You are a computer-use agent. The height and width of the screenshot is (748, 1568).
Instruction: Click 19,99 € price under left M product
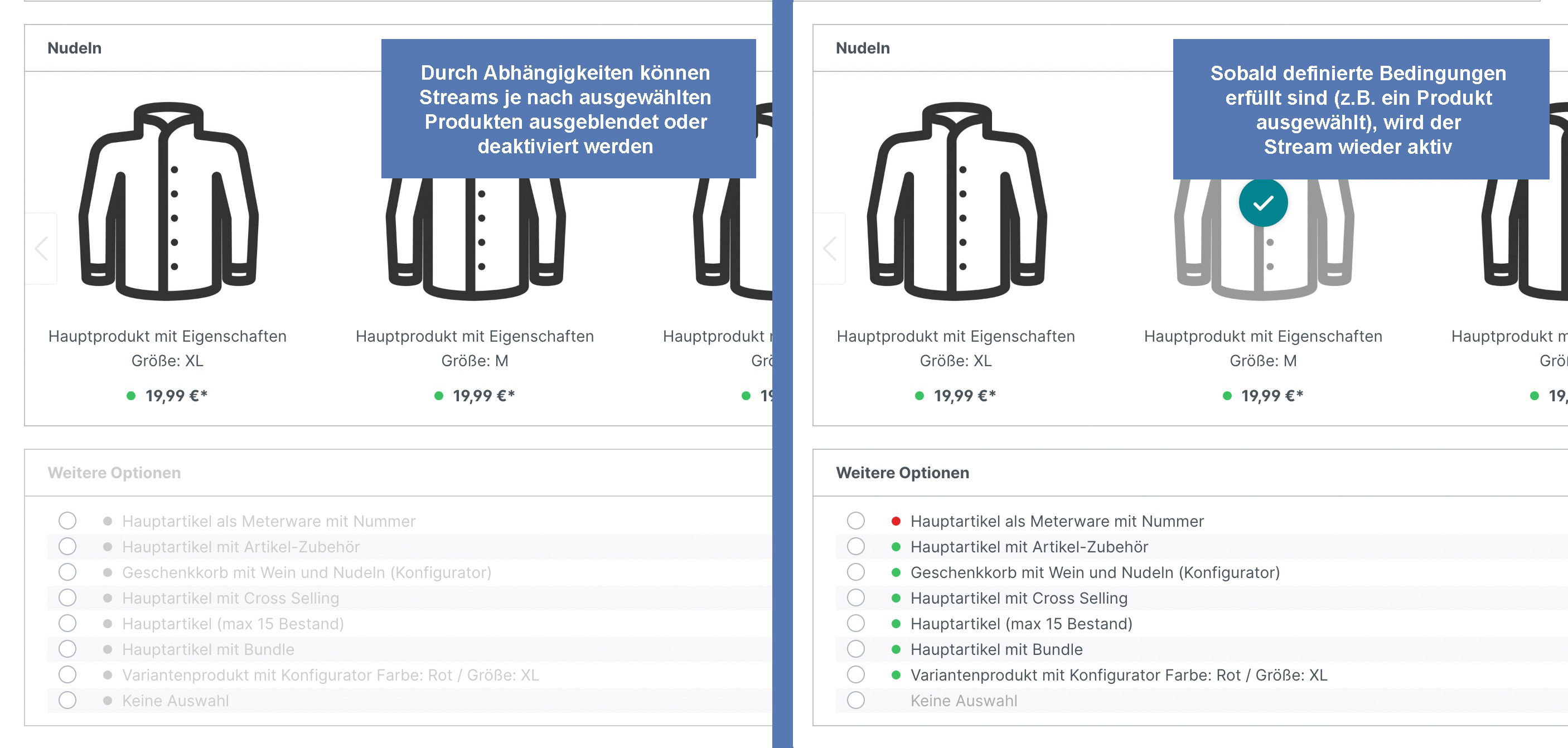pyautogui.click(x=483, y=396)
